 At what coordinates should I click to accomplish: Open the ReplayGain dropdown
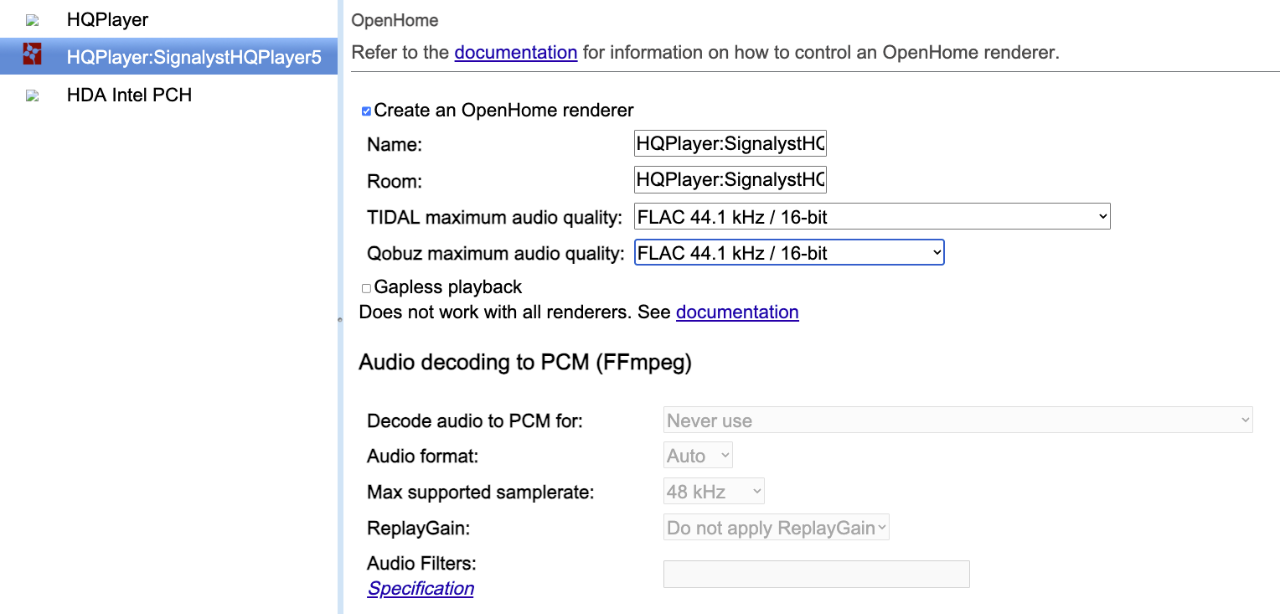click(776, 528)
